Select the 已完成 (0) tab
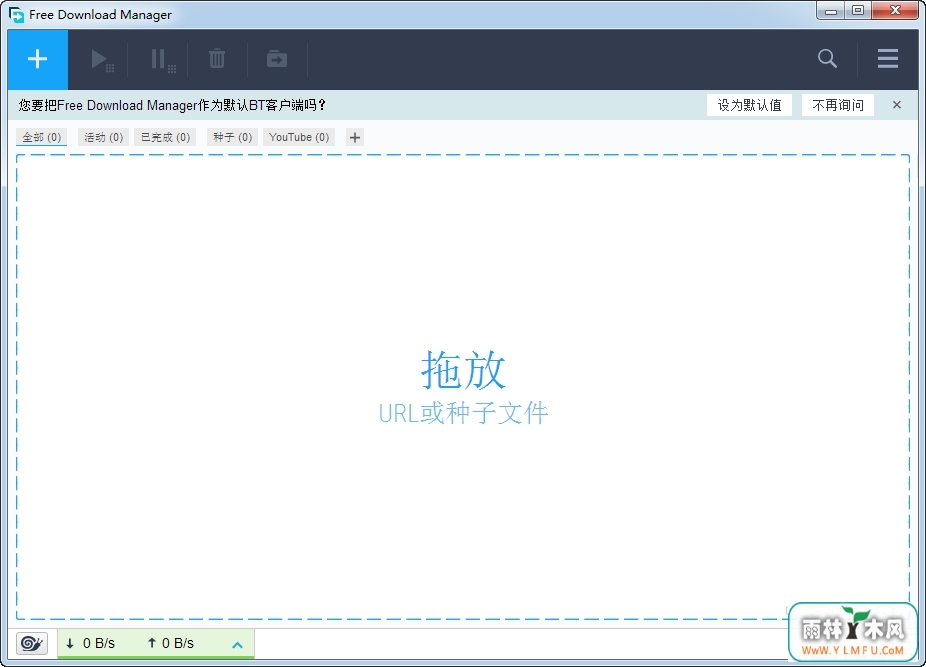This screenshot has width=926, height=667. click(165, 137)
